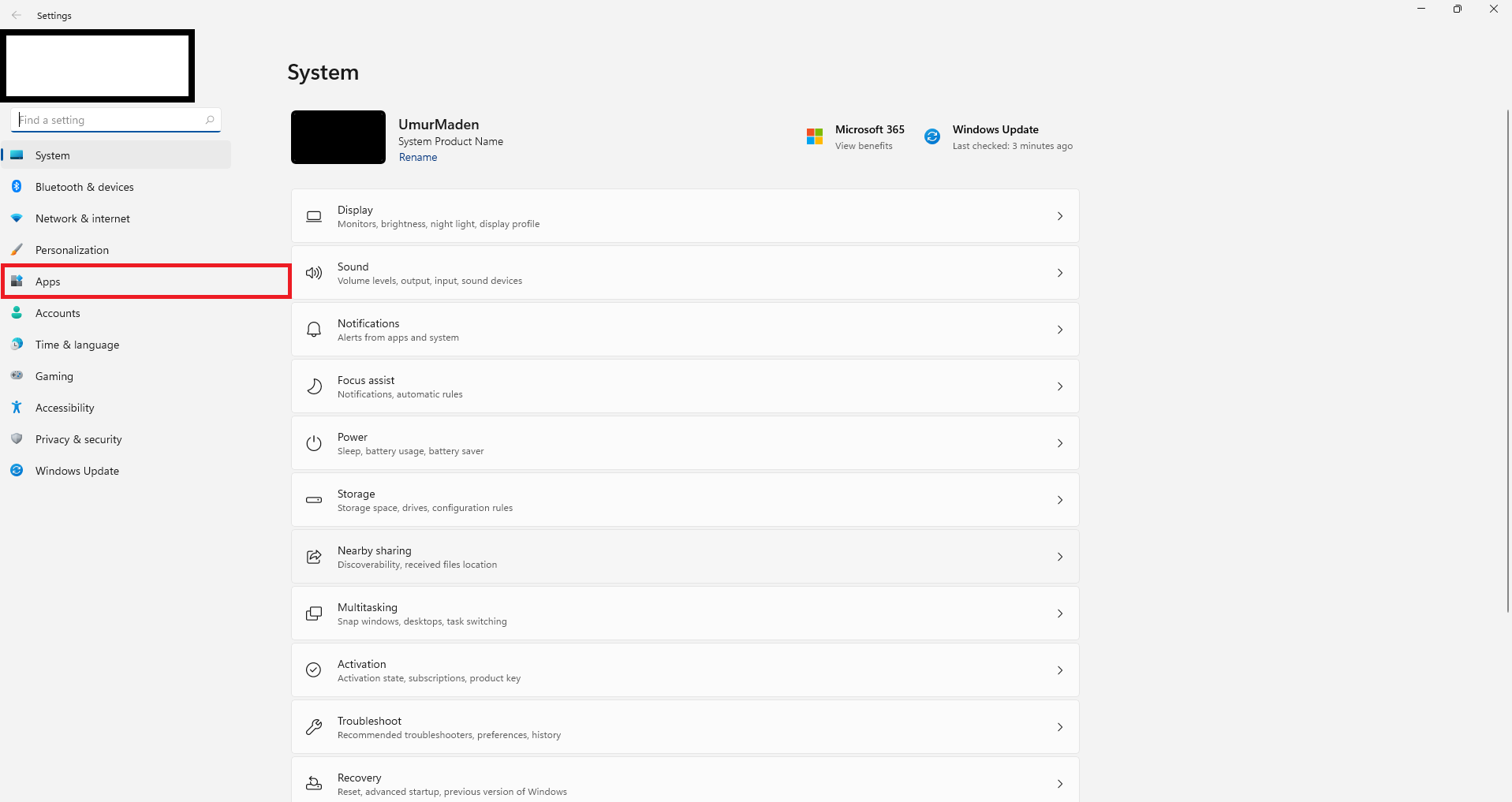
Task: Click the vertical scrollbar on right edge
Action: (x=1507, y=361)
